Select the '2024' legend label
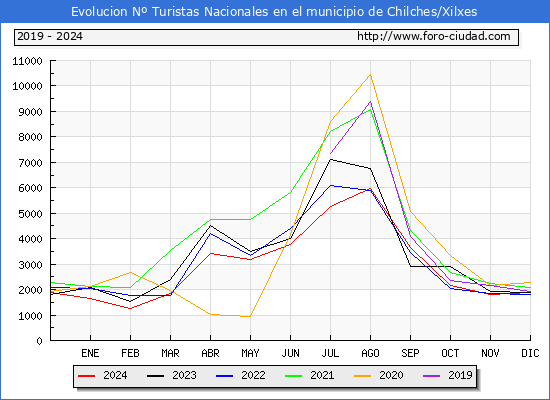The width and height of the screenshot is (550, 400). click(x=115, y=375)
